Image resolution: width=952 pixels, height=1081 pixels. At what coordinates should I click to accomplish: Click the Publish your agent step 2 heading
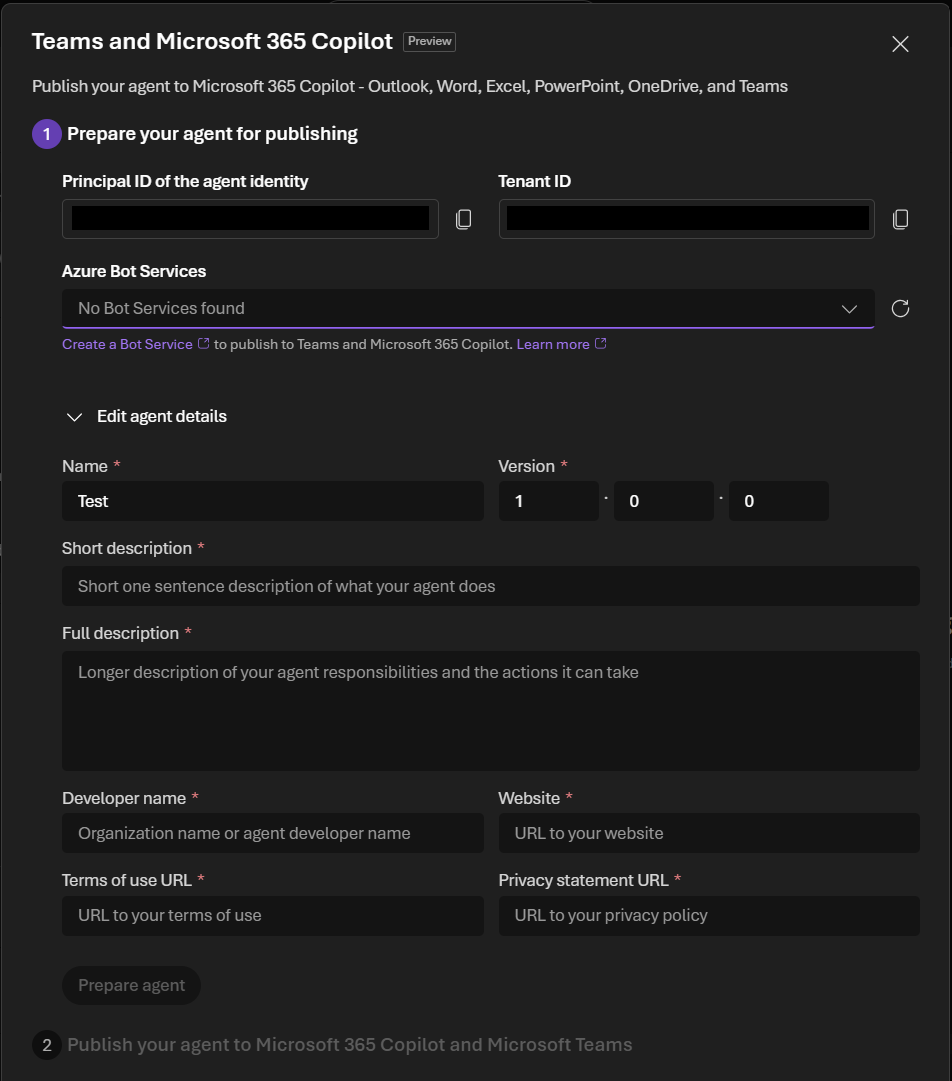[x=350, y=1044]
